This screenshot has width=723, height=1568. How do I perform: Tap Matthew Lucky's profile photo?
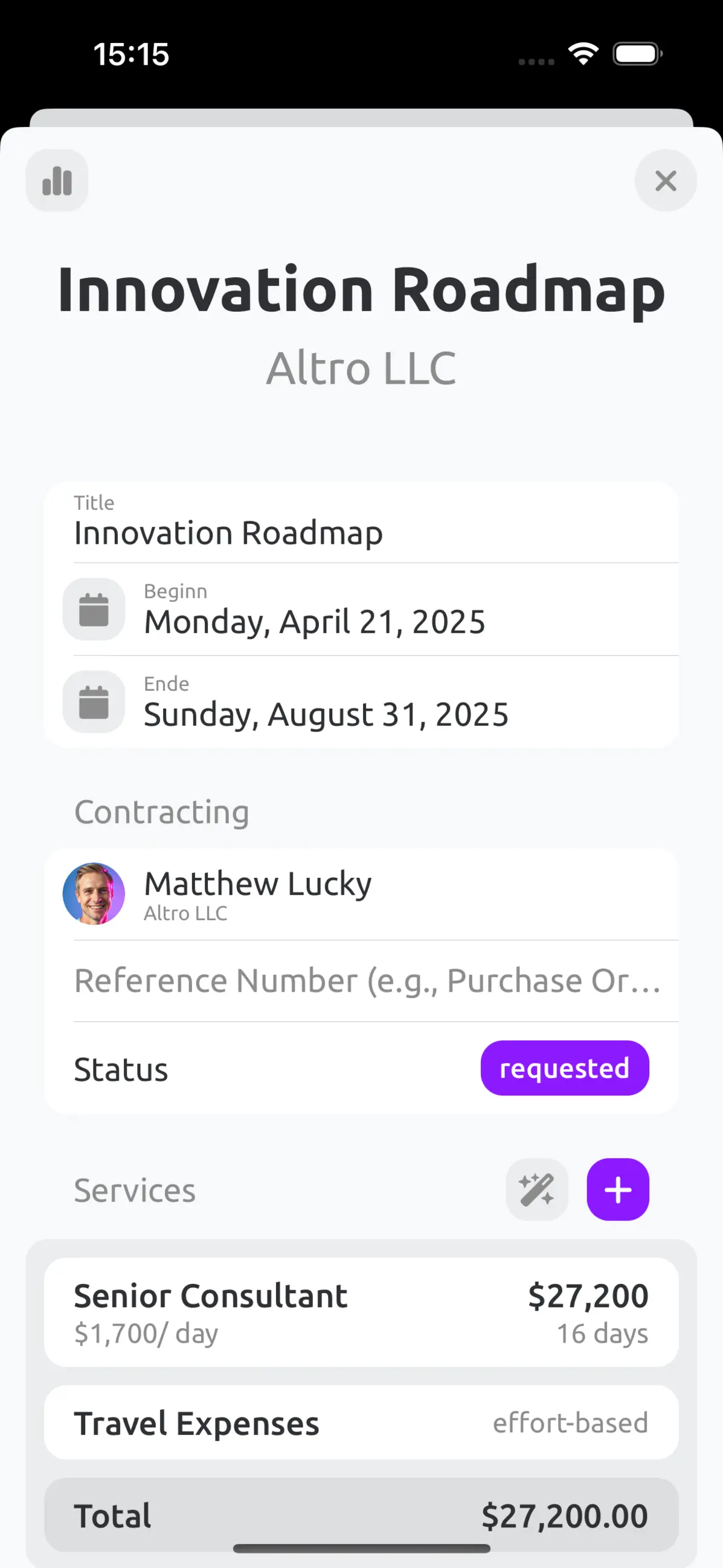pos(94,894)
